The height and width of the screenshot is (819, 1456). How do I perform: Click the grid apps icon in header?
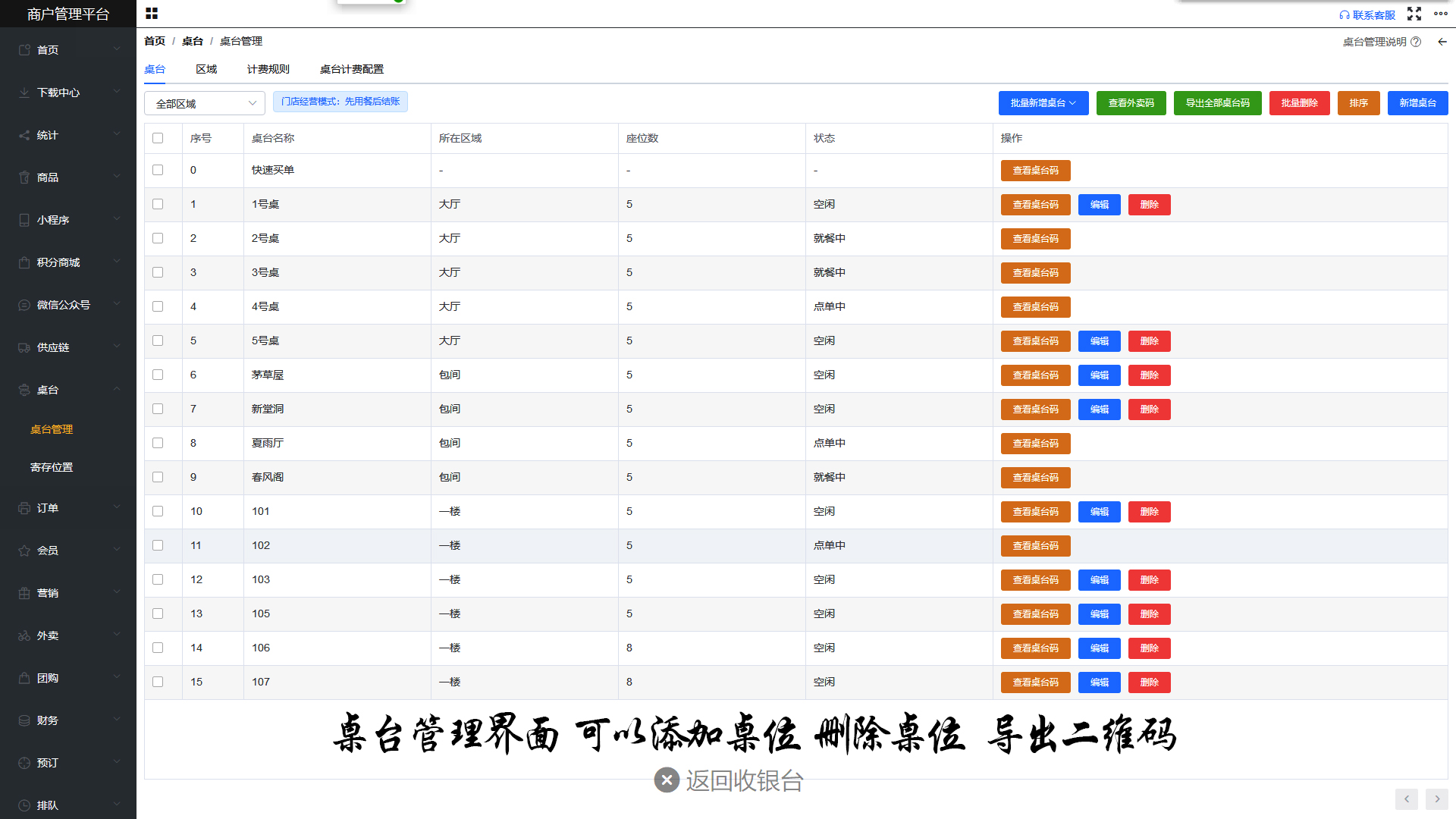tap(152, 14)
